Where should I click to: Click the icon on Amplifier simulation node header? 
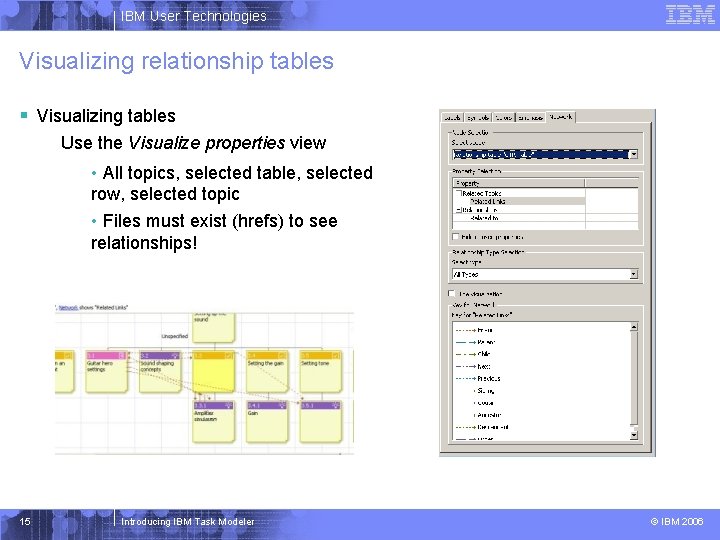(229, 405)
